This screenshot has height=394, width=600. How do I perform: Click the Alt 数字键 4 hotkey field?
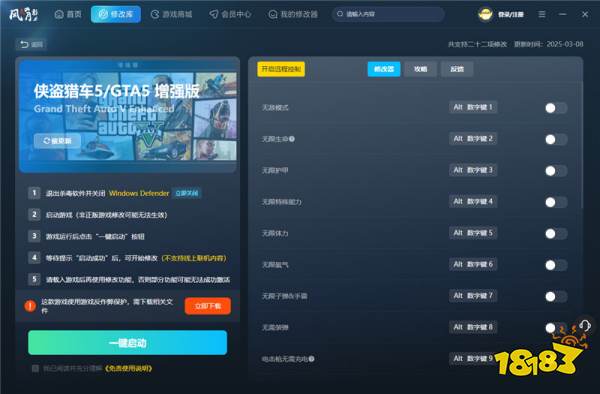coord(473,201)
